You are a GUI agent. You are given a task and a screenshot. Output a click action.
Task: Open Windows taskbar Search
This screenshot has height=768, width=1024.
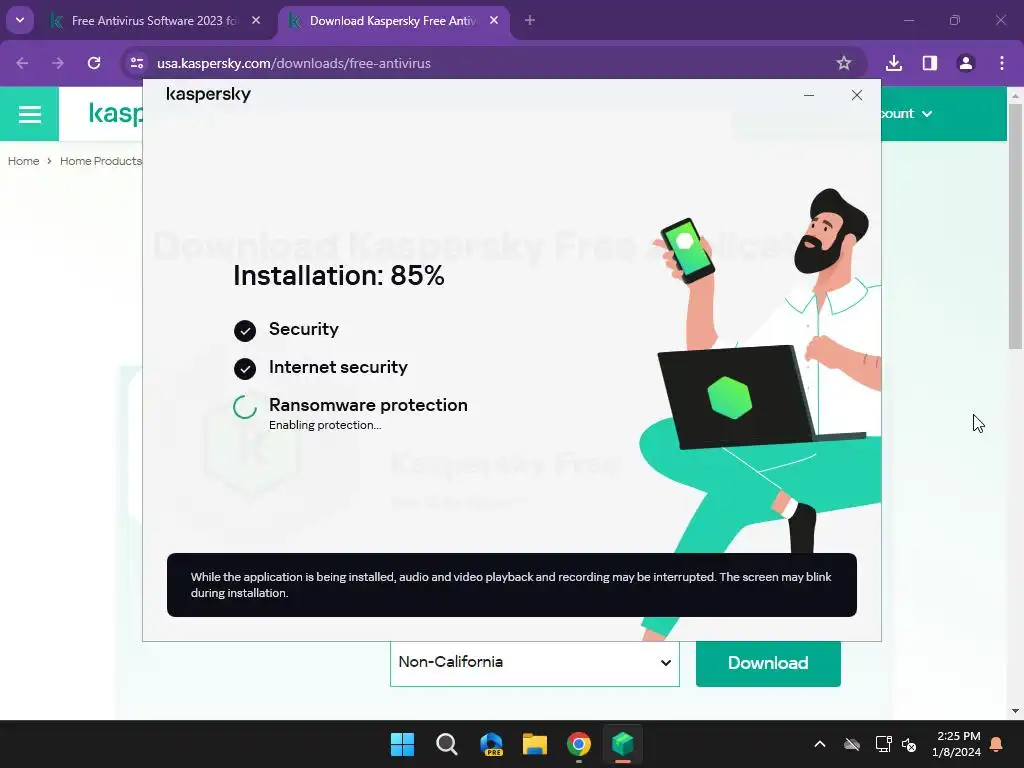click(x=447, y=744)
